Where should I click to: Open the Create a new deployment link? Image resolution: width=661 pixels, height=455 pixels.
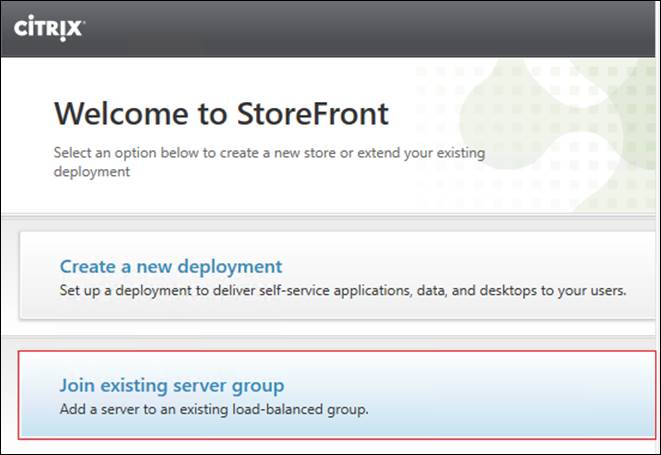(x=171, y=267)
